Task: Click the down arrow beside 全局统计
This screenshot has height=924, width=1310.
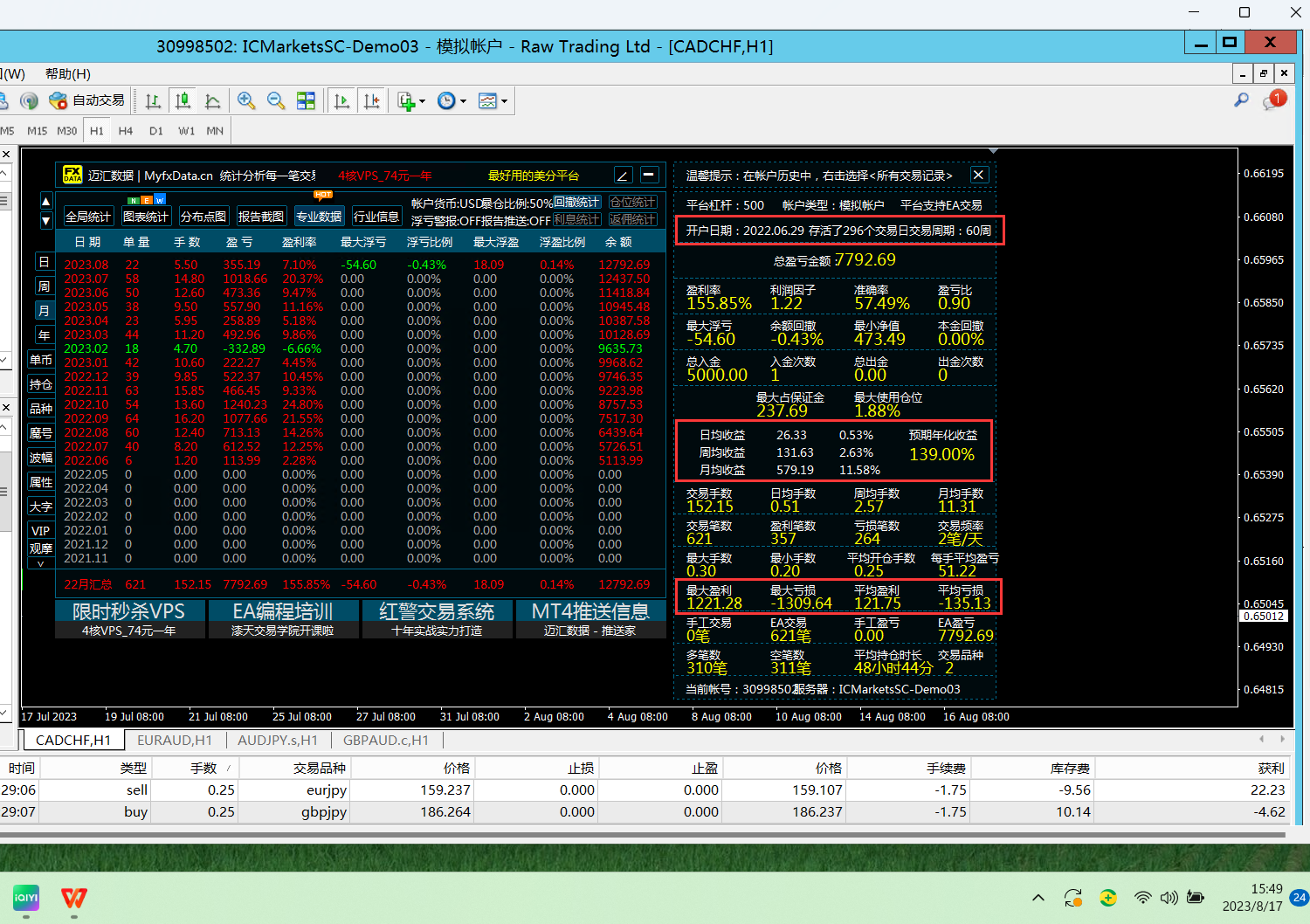Action: coord(46,220)
